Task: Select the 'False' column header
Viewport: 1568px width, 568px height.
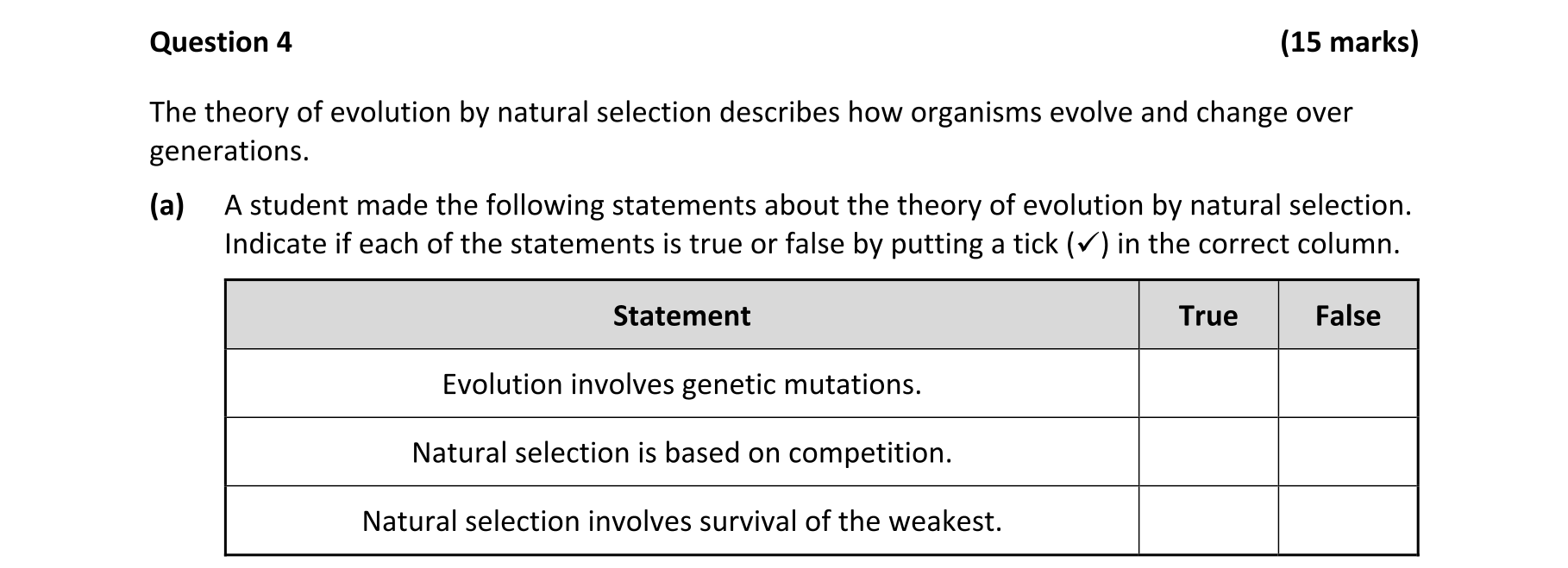Action: [x=1347, y=315]
